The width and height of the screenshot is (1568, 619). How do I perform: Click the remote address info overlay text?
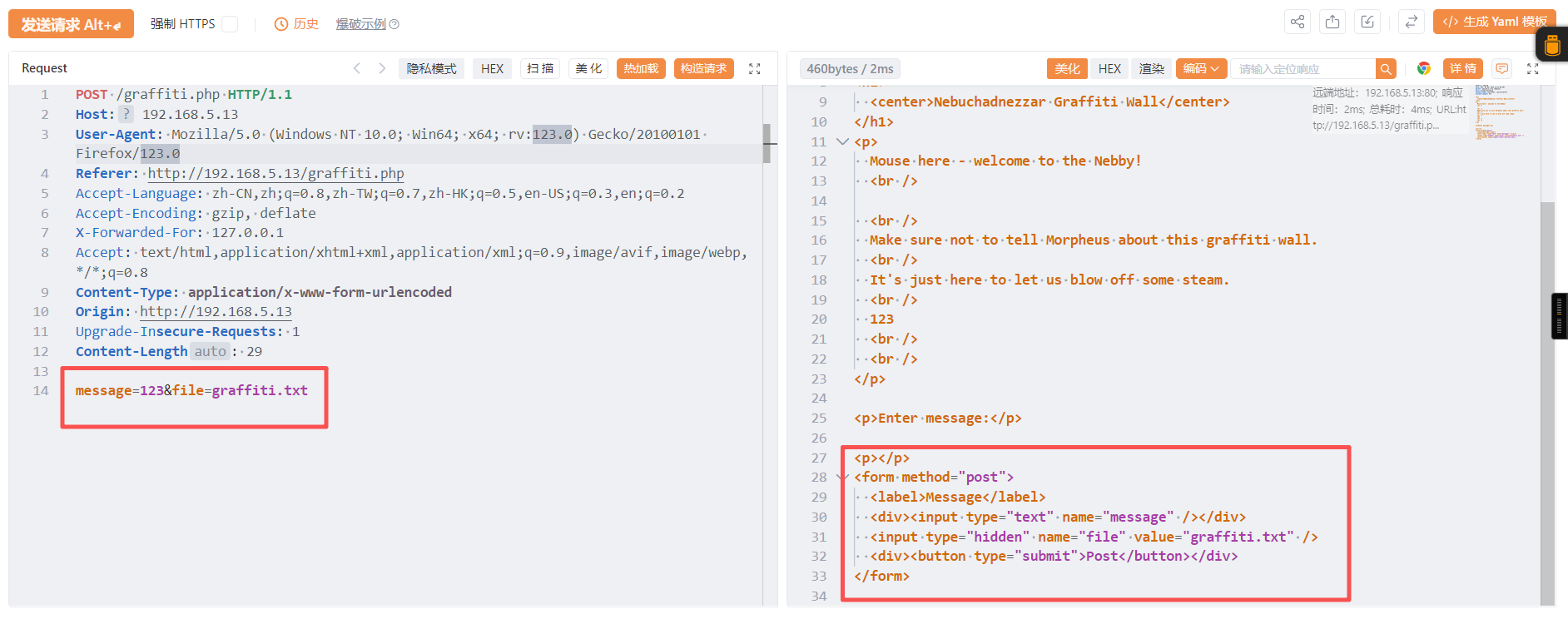tap(1389, 109)
